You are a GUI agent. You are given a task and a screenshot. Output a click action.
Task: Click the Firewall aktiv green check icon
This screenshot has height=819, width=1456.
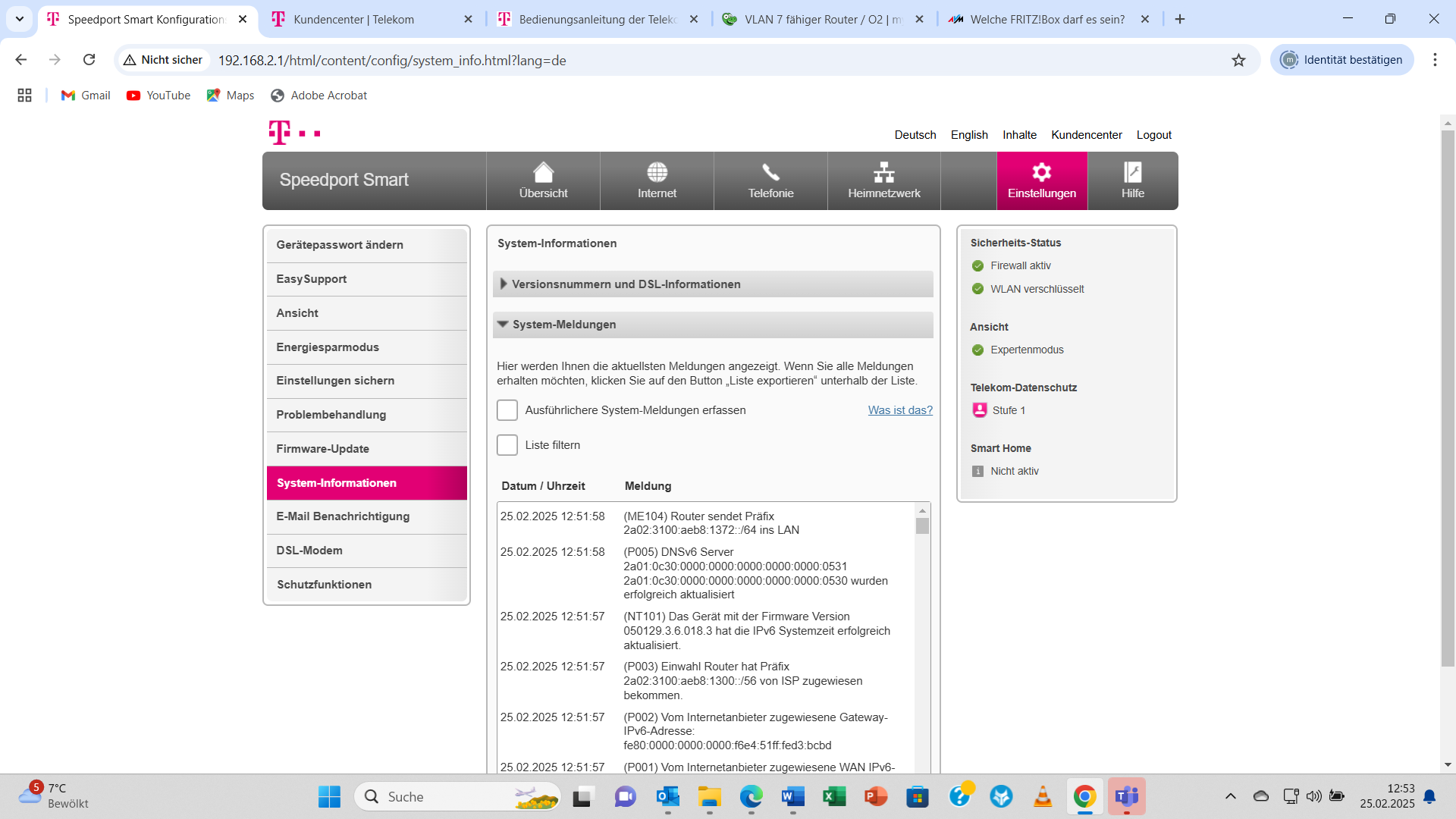(x=977, y=265)
